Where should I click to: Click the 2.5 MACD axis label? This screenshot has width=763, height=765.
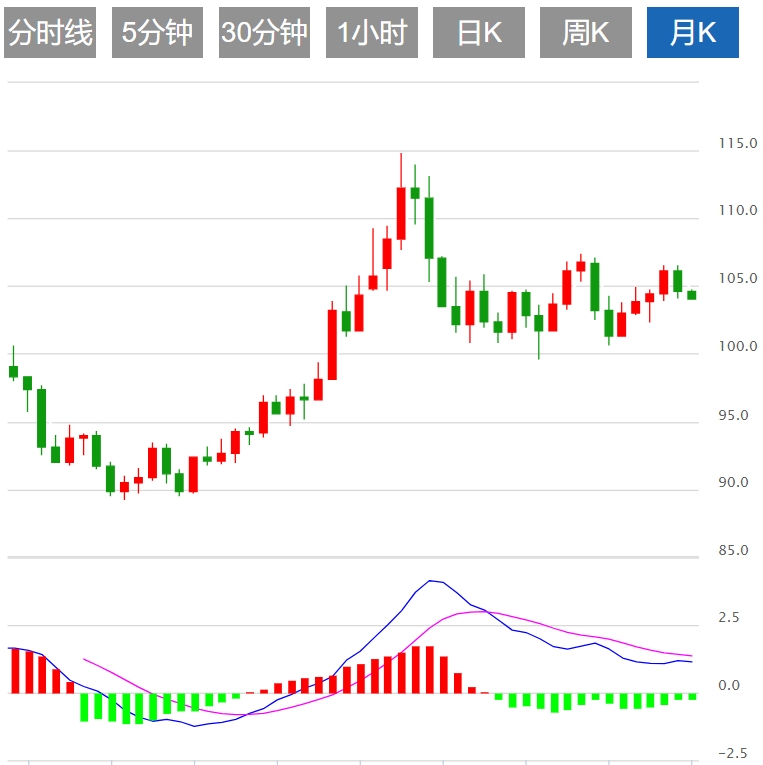(729, 618)
